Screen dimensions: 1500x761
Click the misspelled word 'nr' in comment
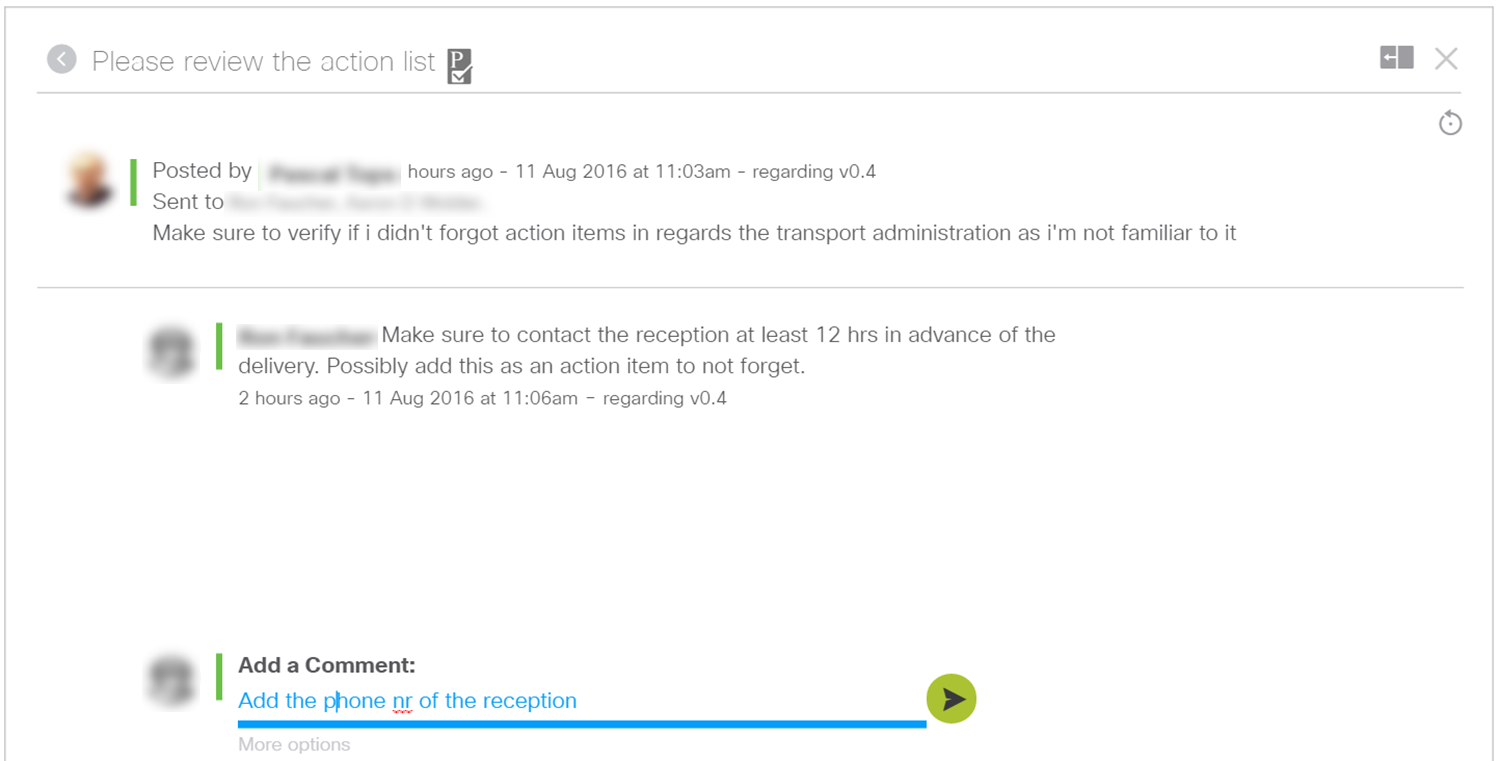(402, 702)
